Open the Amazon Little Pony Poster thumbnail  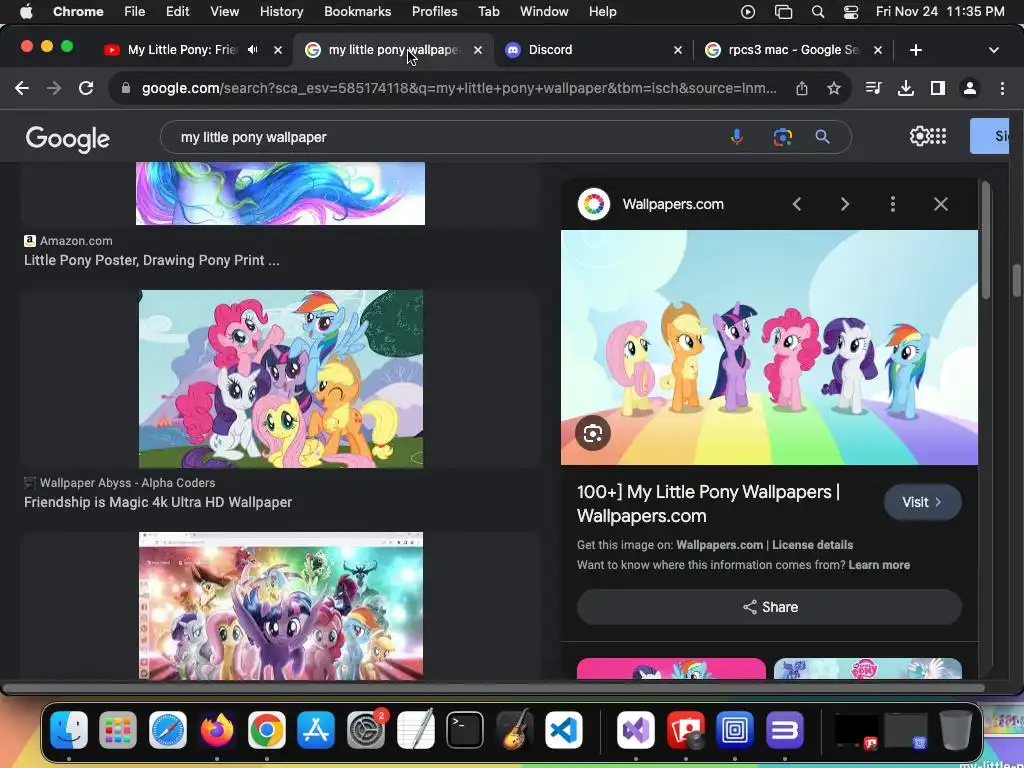[280, 193]
